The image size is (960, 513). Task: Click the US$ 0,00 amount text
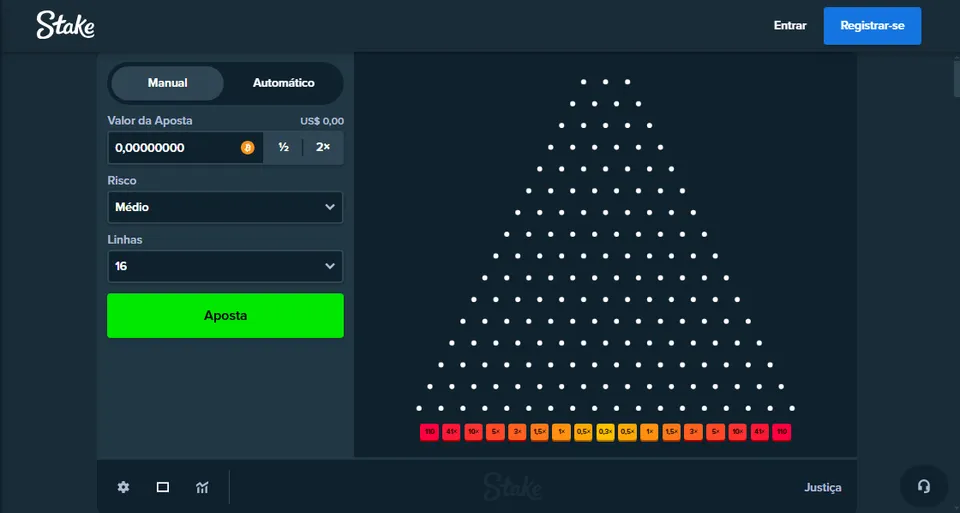322,121
